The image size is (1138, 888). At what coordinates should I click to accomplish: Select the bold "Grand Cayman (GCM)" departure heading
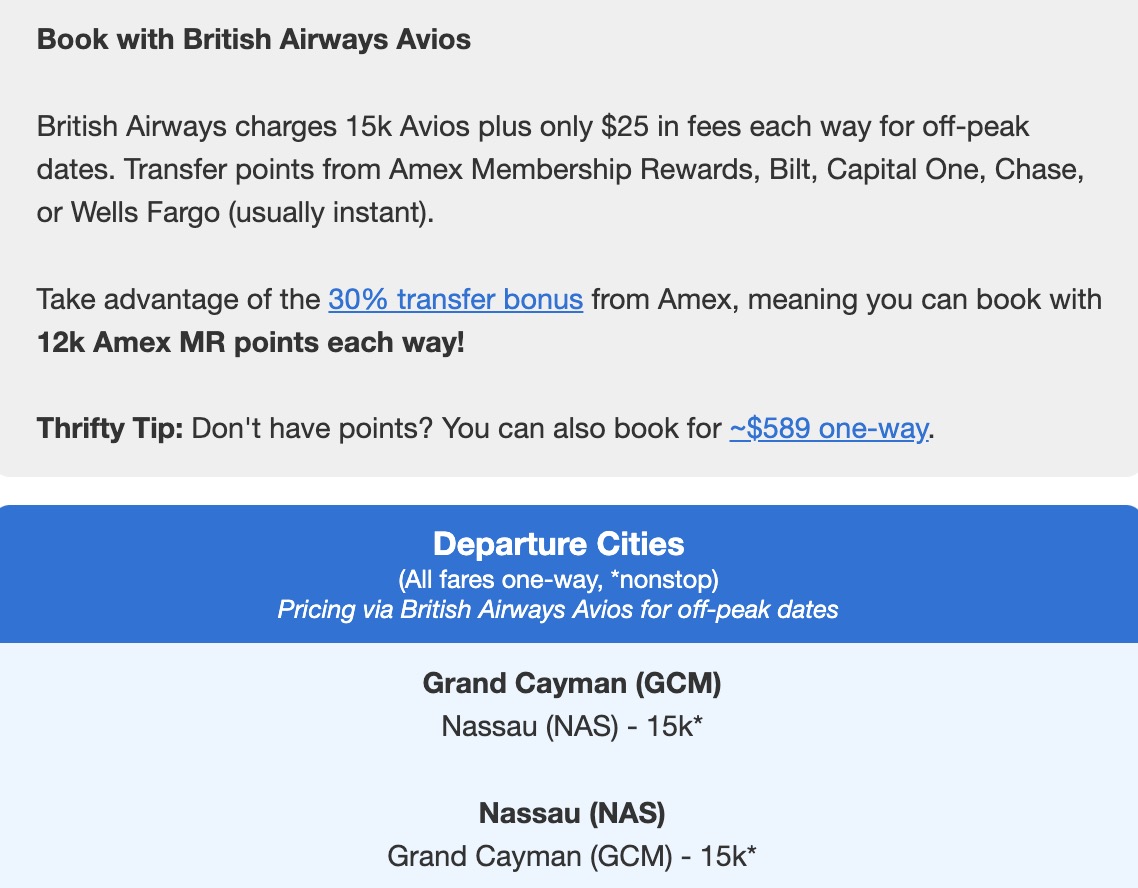572,683
